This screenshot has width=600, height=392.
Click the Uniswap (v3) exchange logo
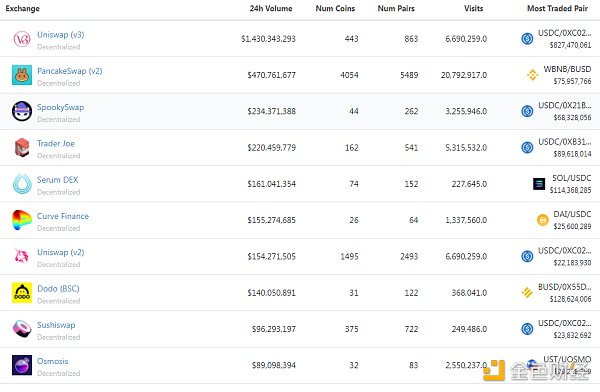(22, 39)
